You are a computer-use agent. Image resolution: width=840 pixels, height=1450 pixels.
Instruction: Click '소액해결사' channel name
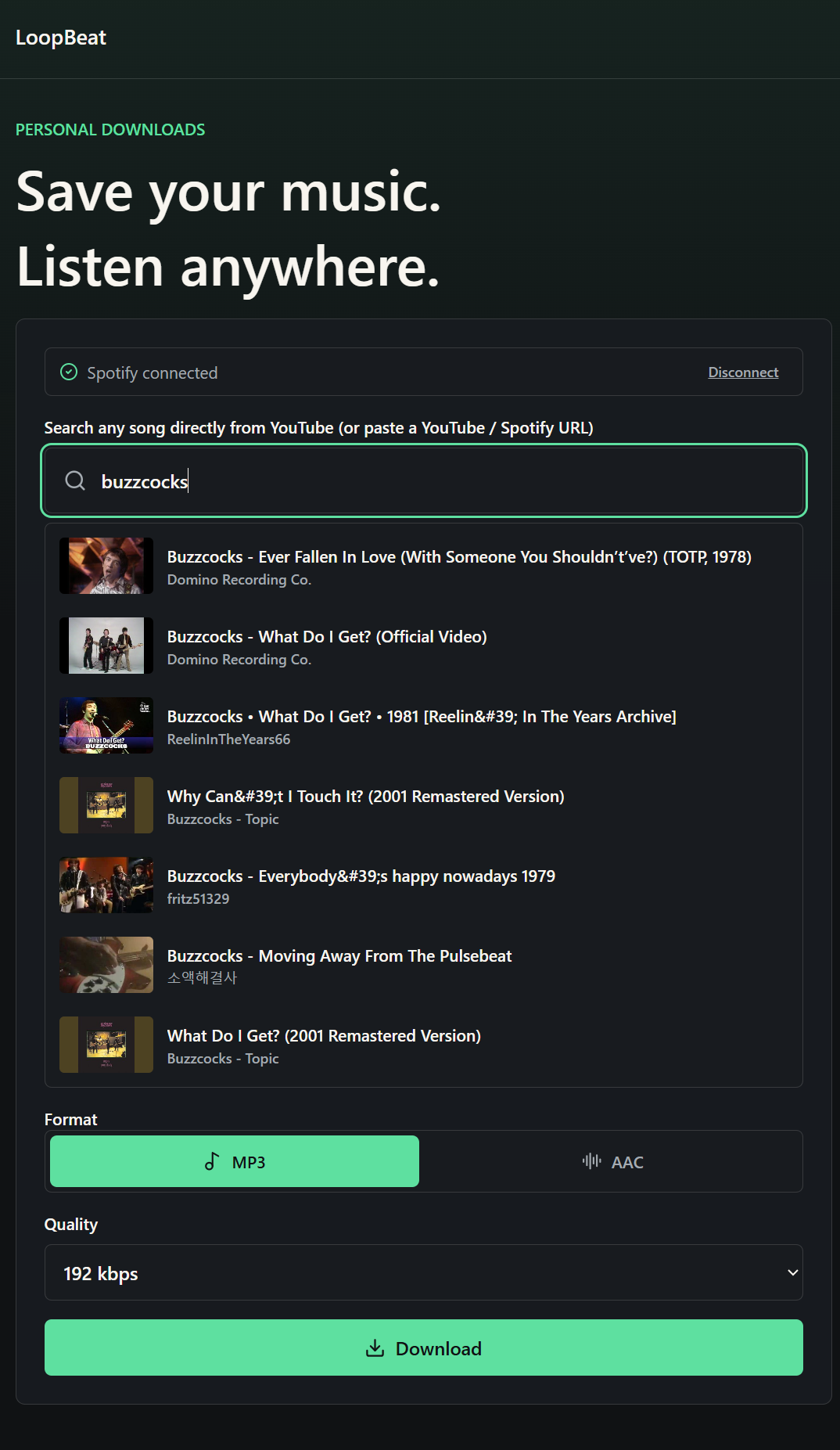point(202,978)
